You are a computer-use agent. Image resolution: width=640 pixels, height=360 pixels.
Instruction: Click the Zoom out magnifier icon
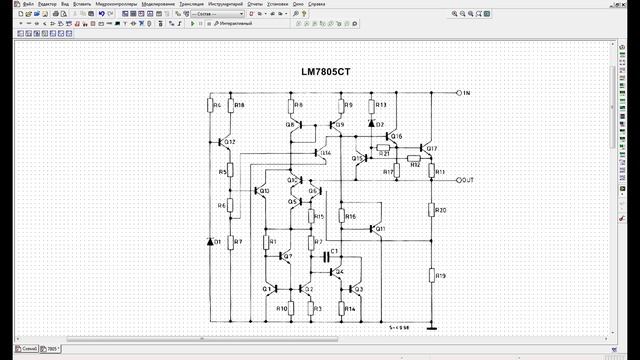click(462, 14)
